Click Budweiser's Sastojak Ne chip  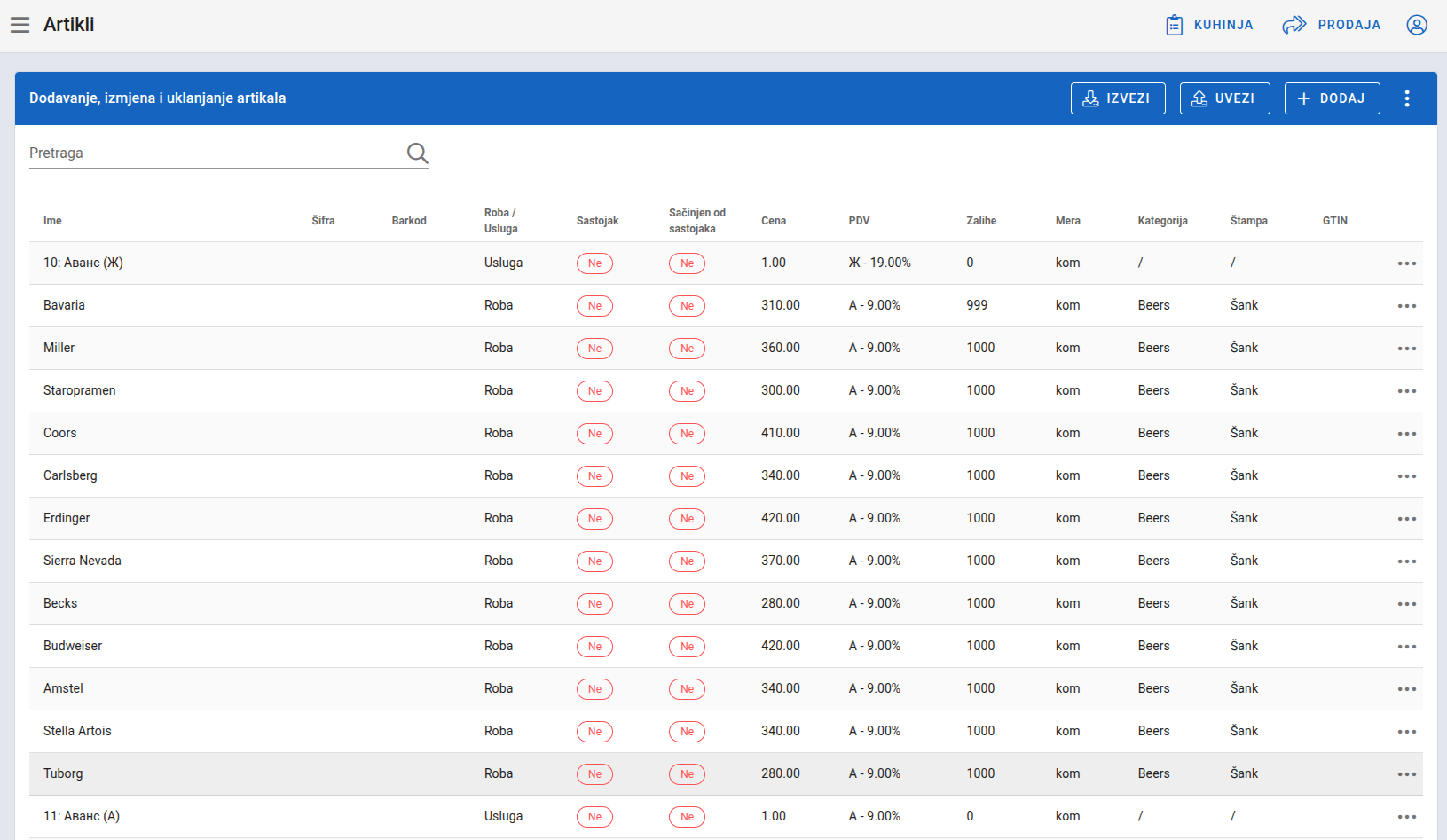[594, 647]
